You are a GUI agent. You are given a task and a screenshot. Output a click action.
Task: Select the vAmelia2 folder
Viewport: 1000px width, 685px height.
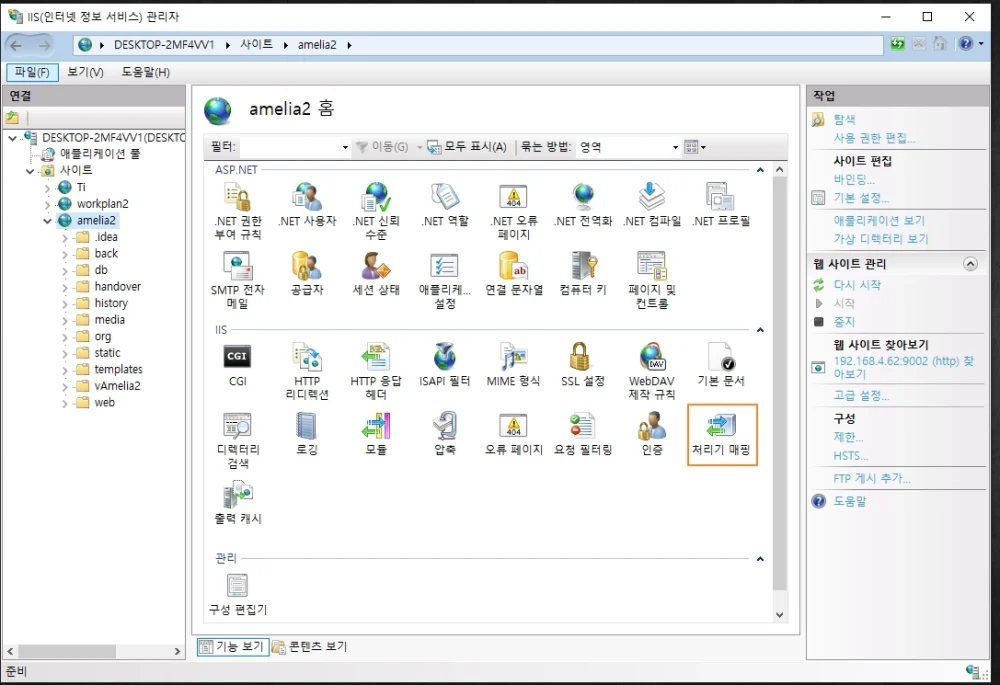point(117,386)
